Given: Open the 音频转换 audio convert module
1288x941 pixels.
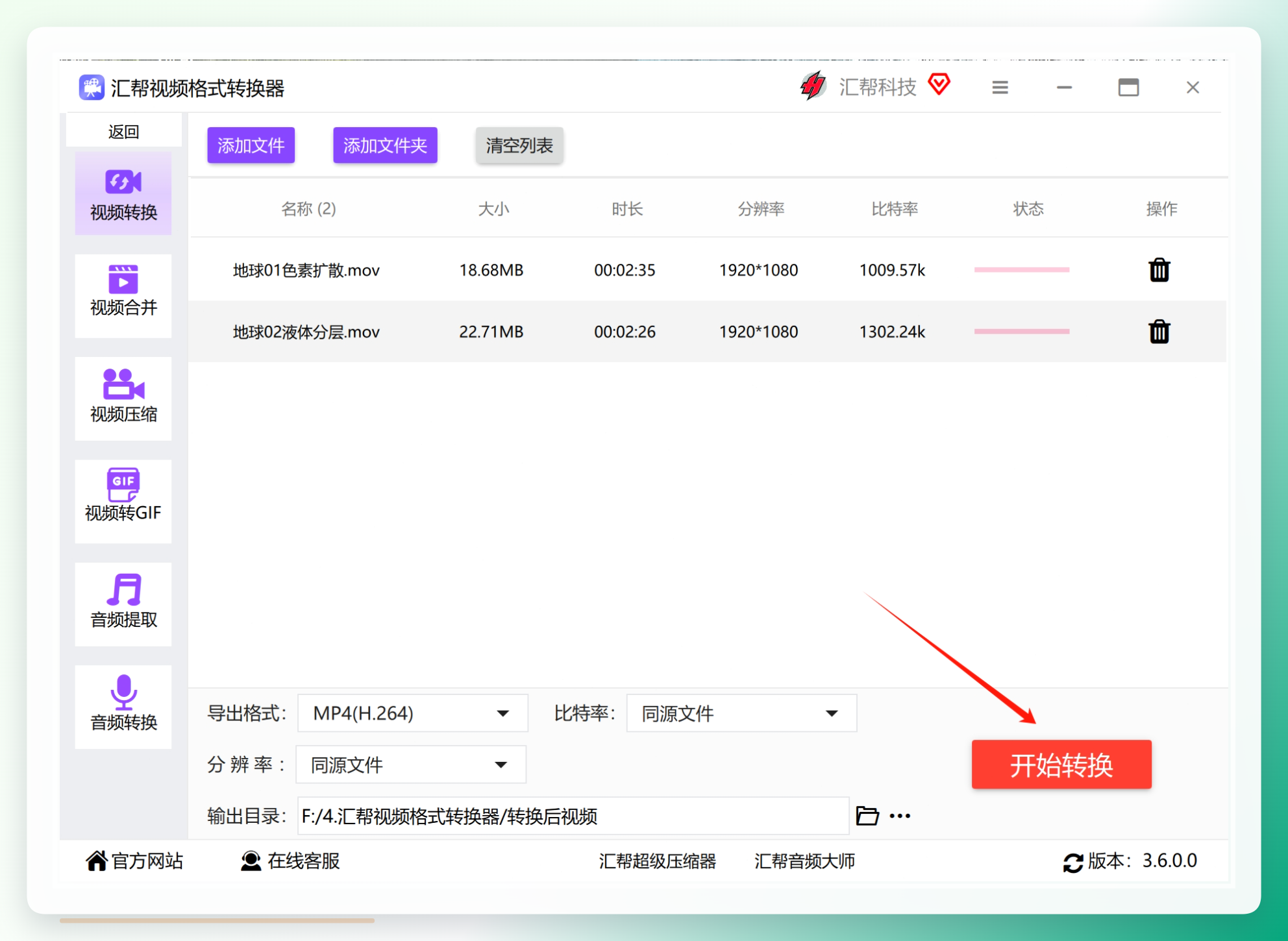Looking at the screenshot, I should [x=123, y=706].
